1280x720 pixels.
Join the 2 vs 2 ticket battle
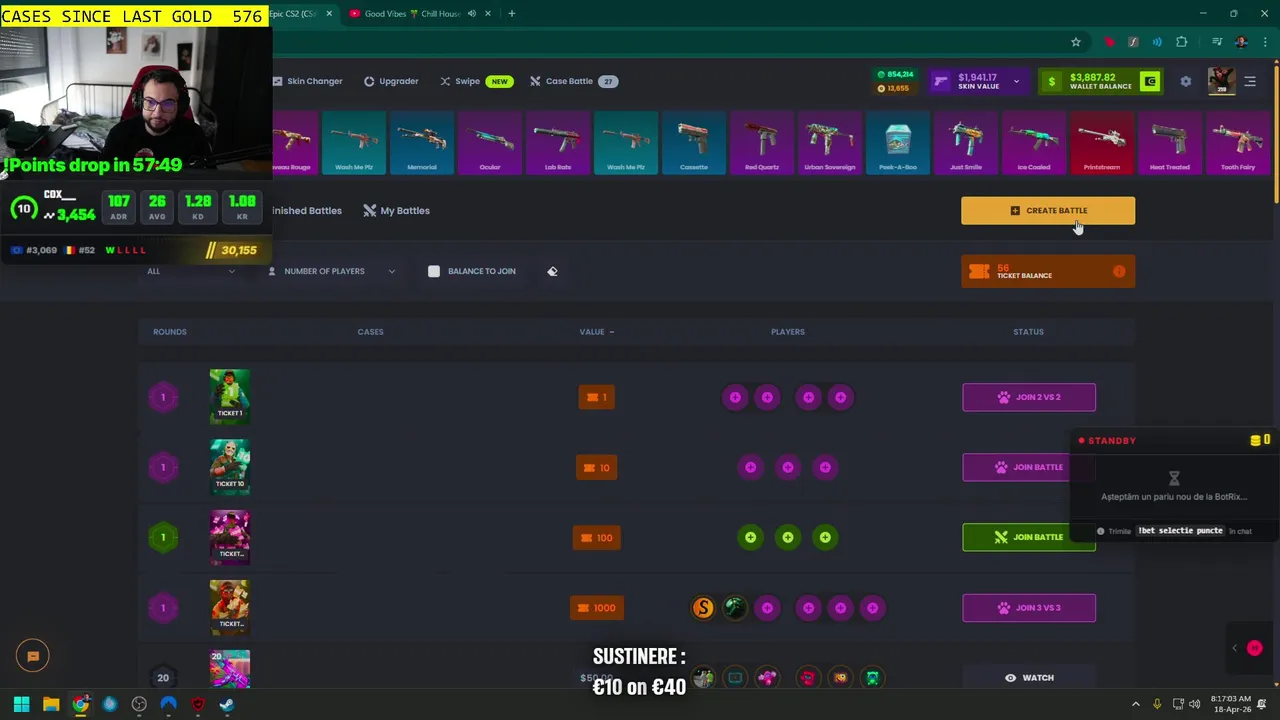tap(1029, 397)
